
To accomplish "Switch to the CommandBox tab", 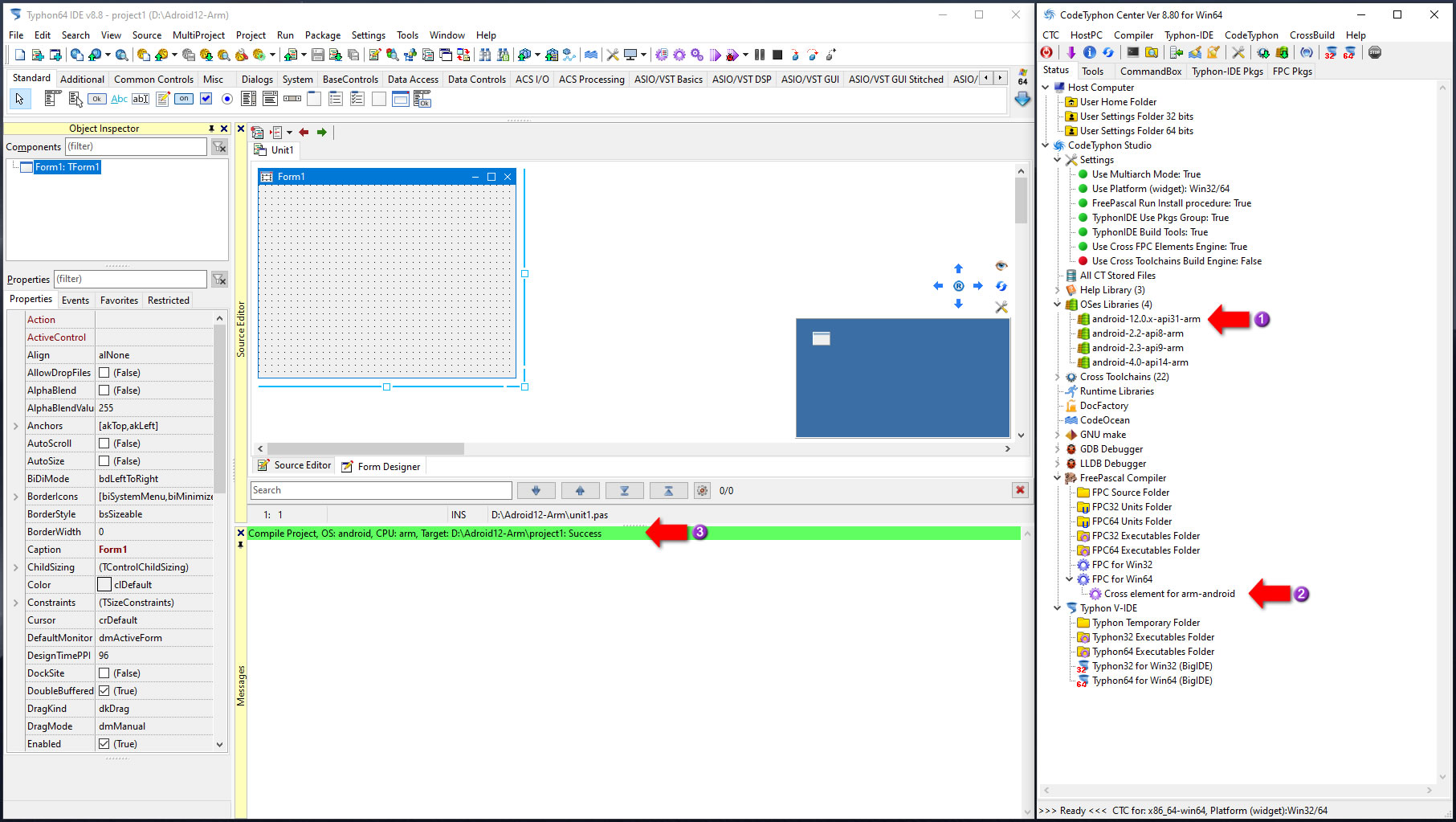I will point(1151,71).
